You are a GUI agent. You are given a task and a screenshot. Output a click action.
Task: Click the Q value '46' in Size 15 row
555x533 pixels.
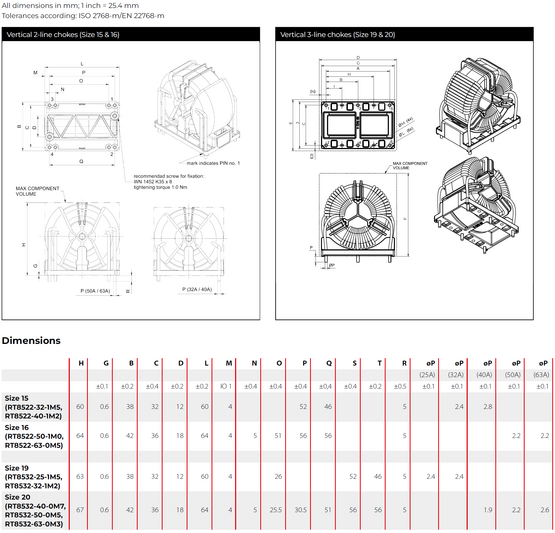click(x=328, y=406)
